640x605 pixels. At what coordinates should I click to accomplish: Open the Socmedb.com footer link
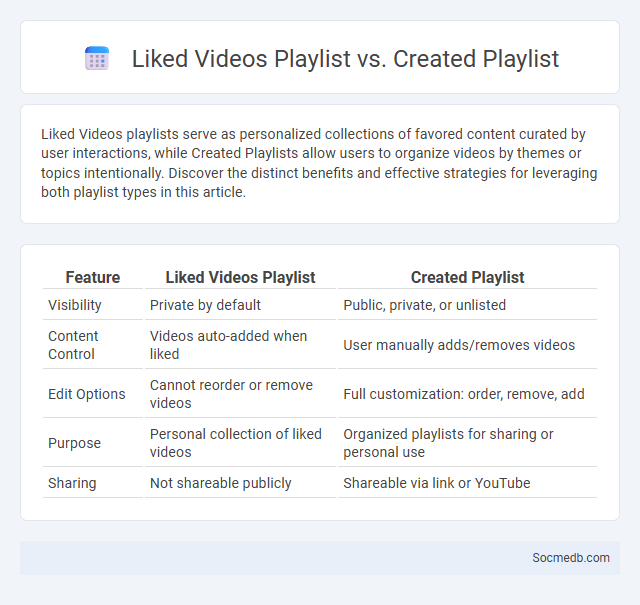point(571,558)
